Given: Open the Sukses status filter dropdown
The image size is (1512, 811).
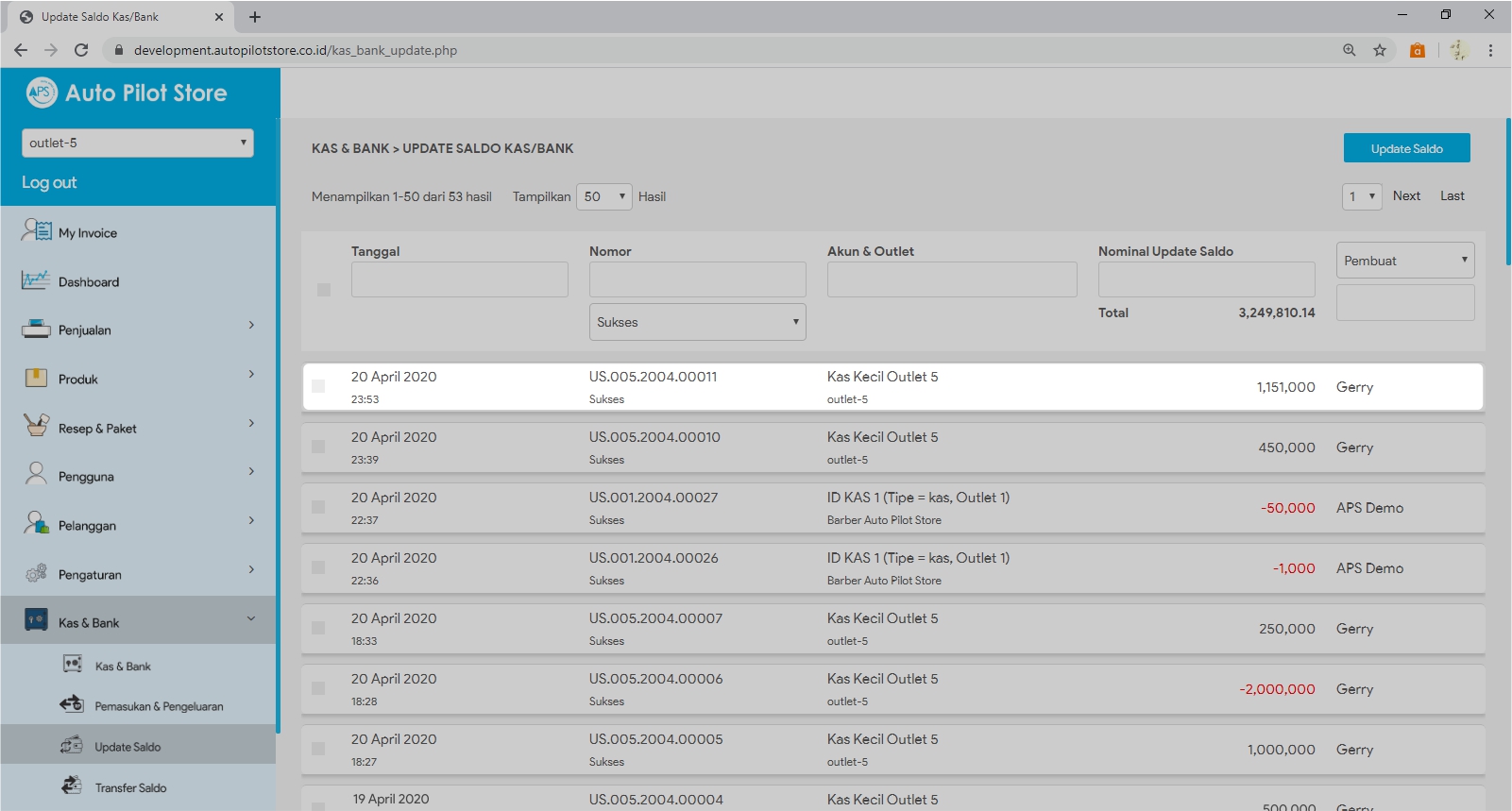Looking at the screenshot, I should point(697,322).
